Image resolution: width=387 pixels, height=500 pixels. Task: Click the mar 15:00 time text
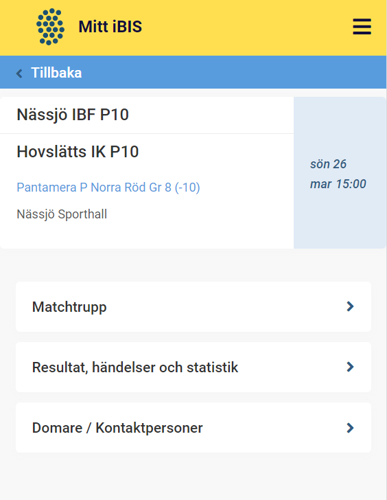(338, 184)
